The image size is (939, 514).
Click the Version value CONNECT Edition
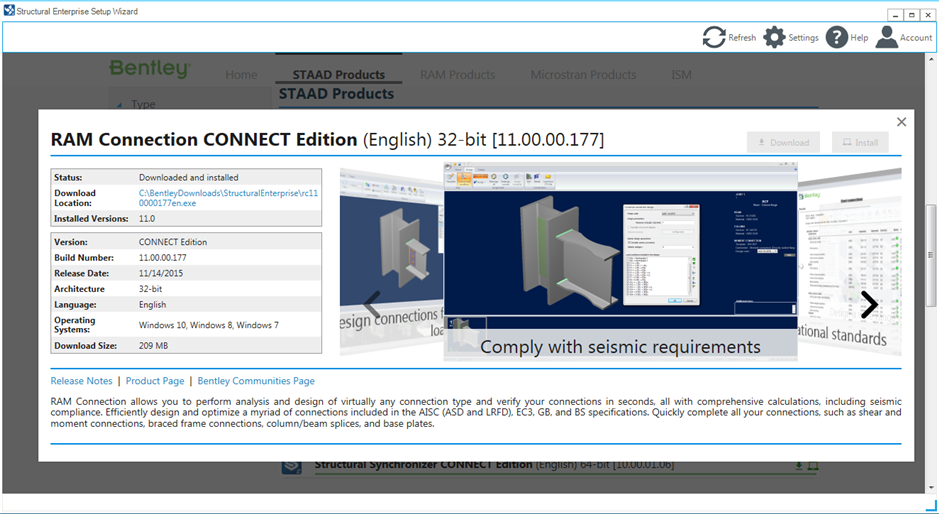[173, 242]
